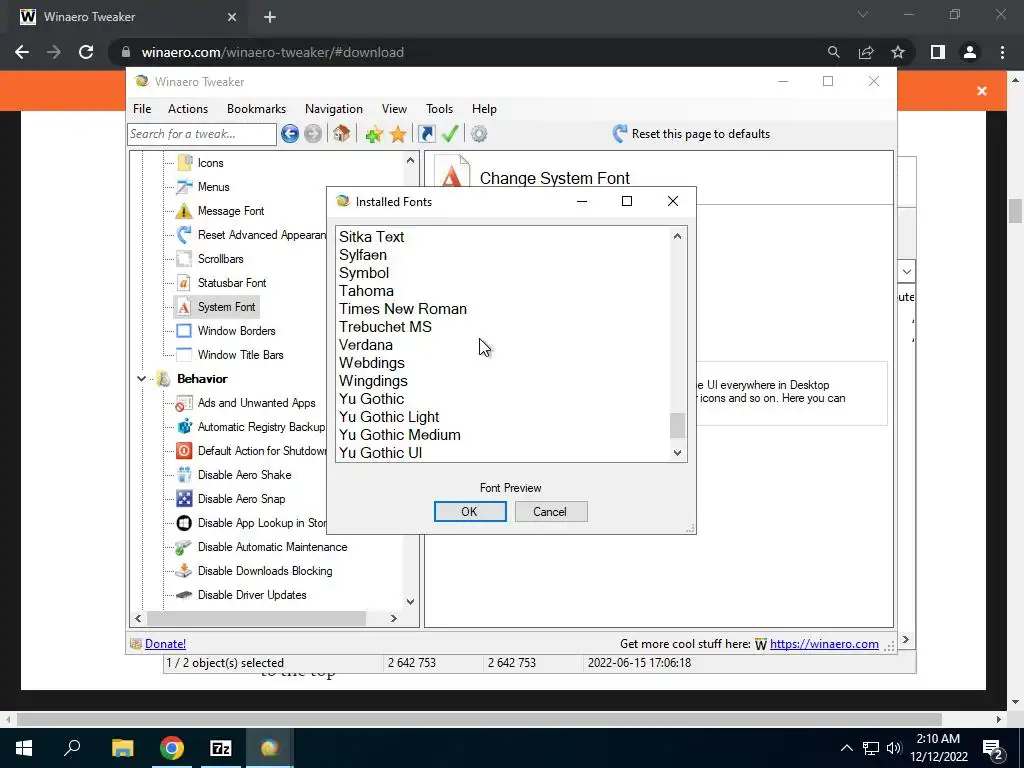Screen dimensions: 1024x768
Task: Click OK in Installed Fonts dialog
Action: (470, 512)
